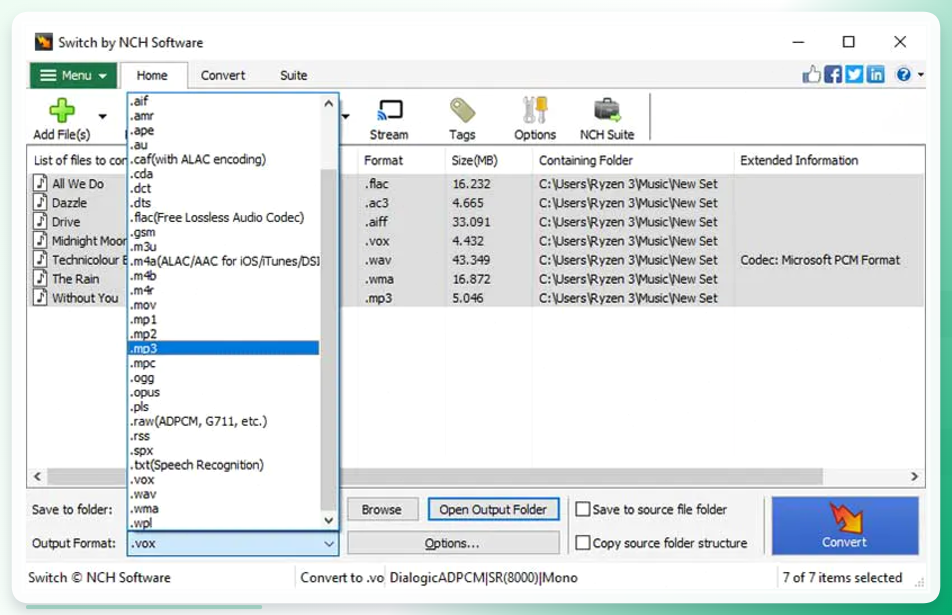Enable Copy source folder structure checkbox

coord(582,542)
